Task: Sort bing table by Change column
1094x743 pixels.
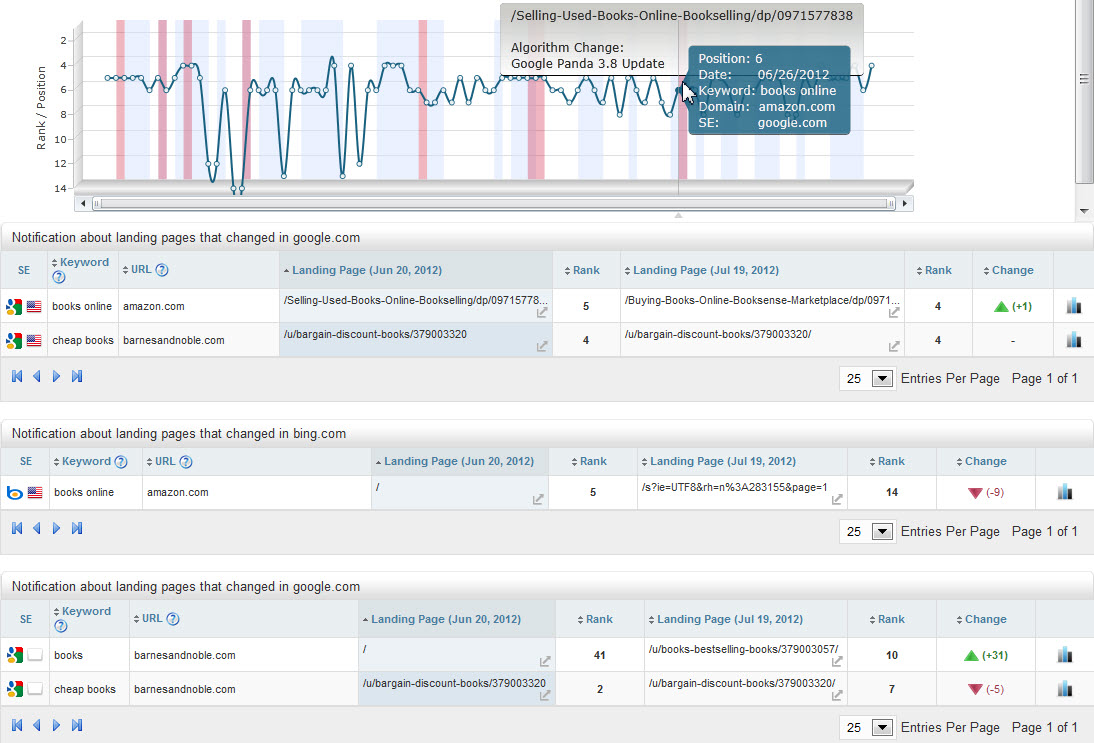Action: [985, 461]
